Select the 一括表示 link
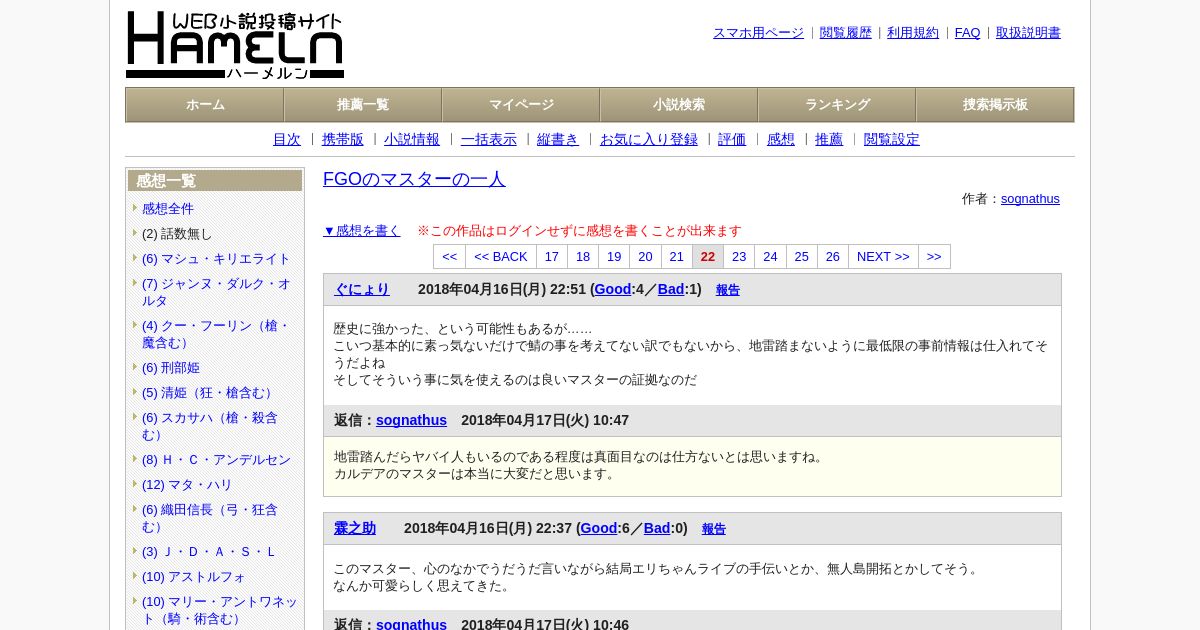 (x=489, y=140)
